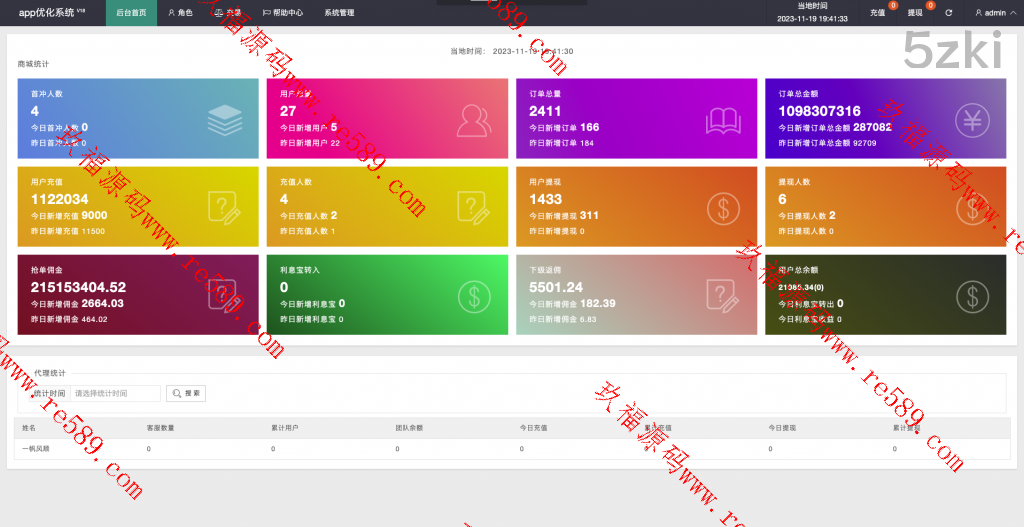Click the dollar icon on 利息宝转入 card
Image resolution: width=1024 pixels, height=527 pixels.
[473, 296]
